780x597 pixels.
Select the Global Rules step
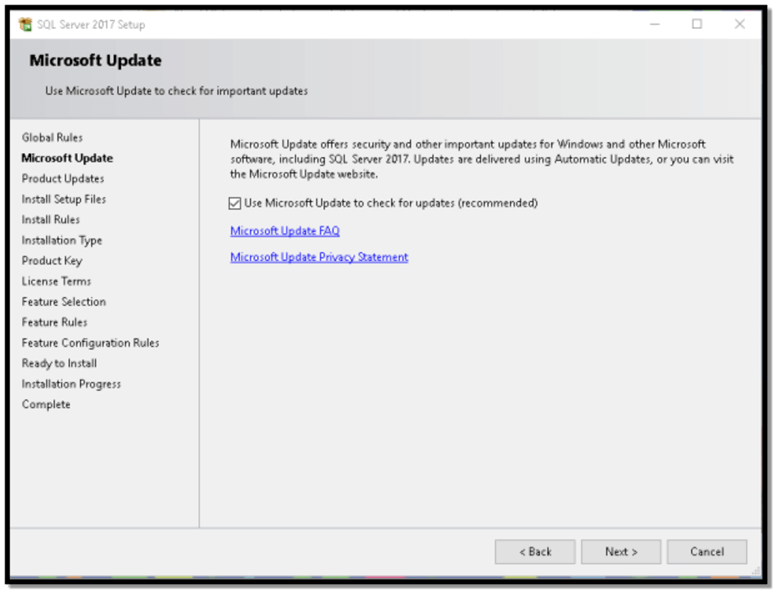(52, 138)
